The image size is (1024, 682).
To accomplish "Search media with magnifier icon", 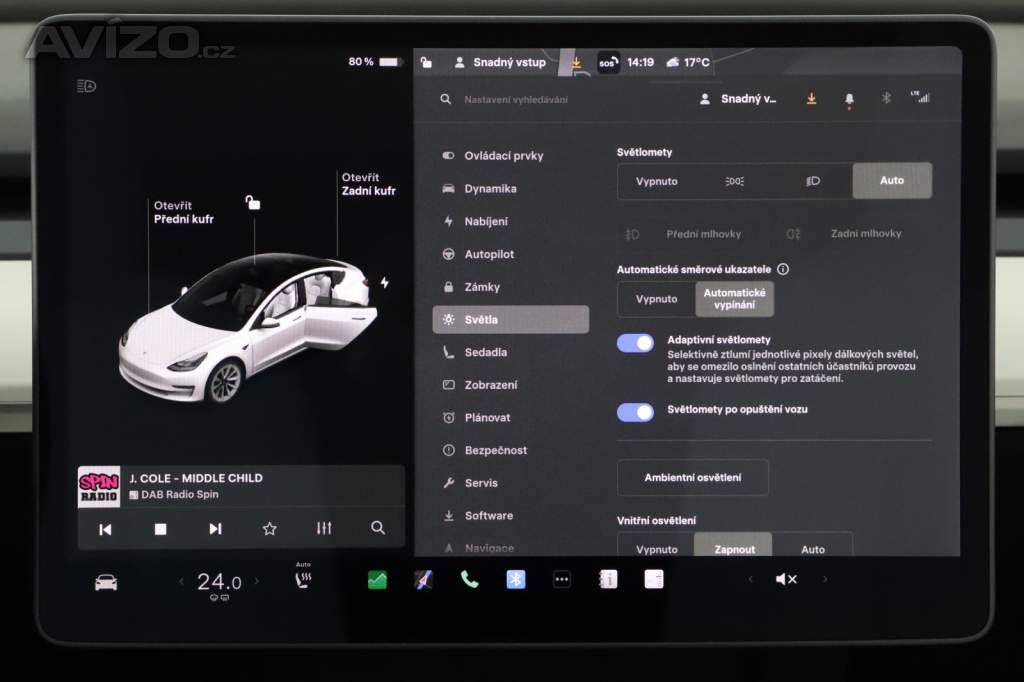I will (x=378, y=528).
